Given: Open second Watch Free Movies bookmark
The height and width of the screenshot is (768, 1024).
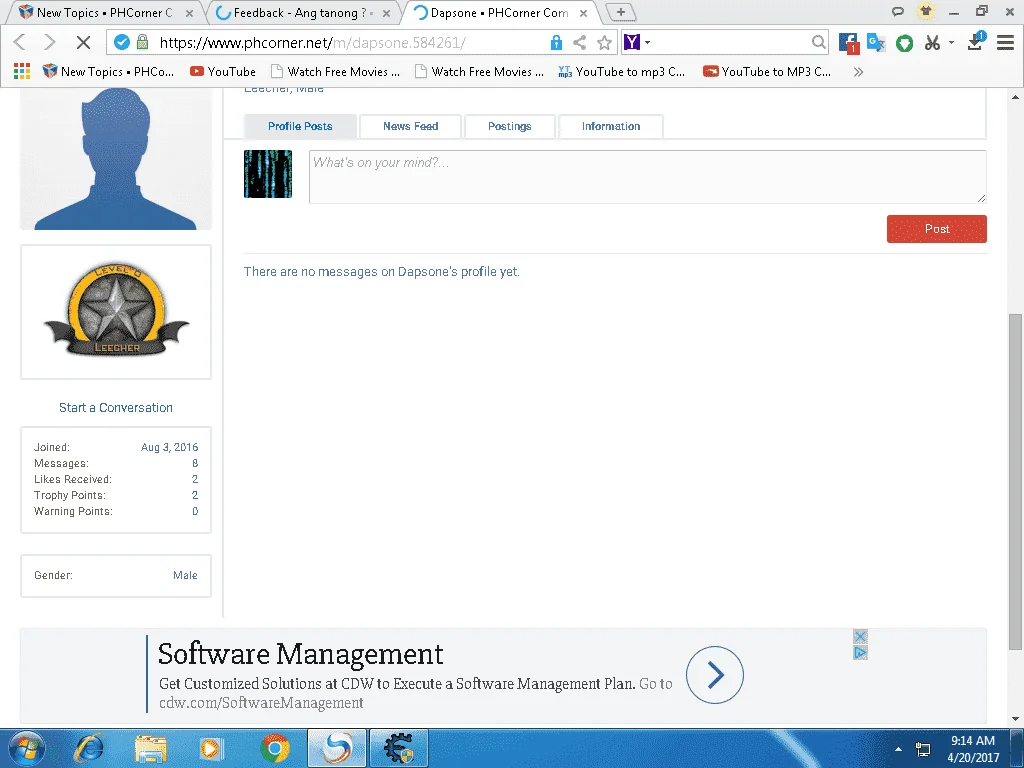Looking at the screenshot, I should point(480,71).
